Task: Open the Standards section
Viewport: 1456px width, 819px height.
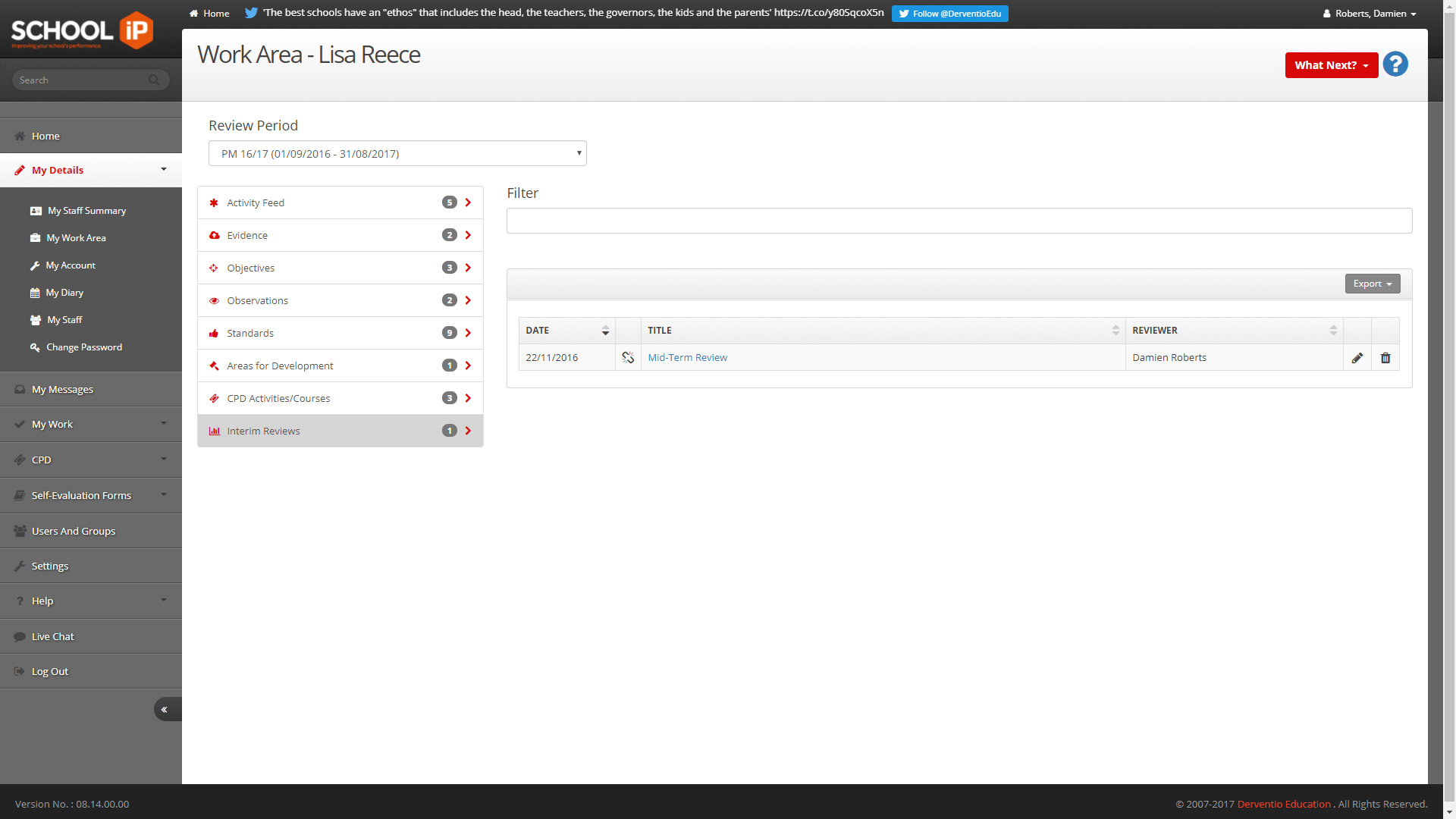Action: 340,333
